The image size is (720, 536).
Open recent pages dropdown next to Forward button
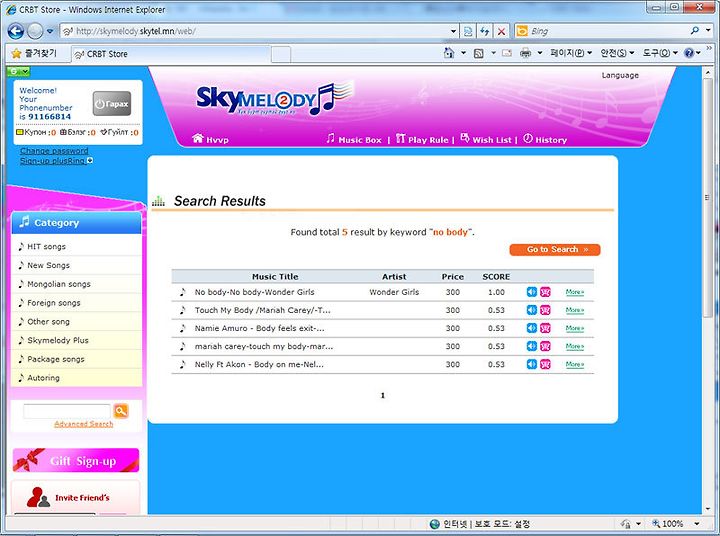point(50,31)
